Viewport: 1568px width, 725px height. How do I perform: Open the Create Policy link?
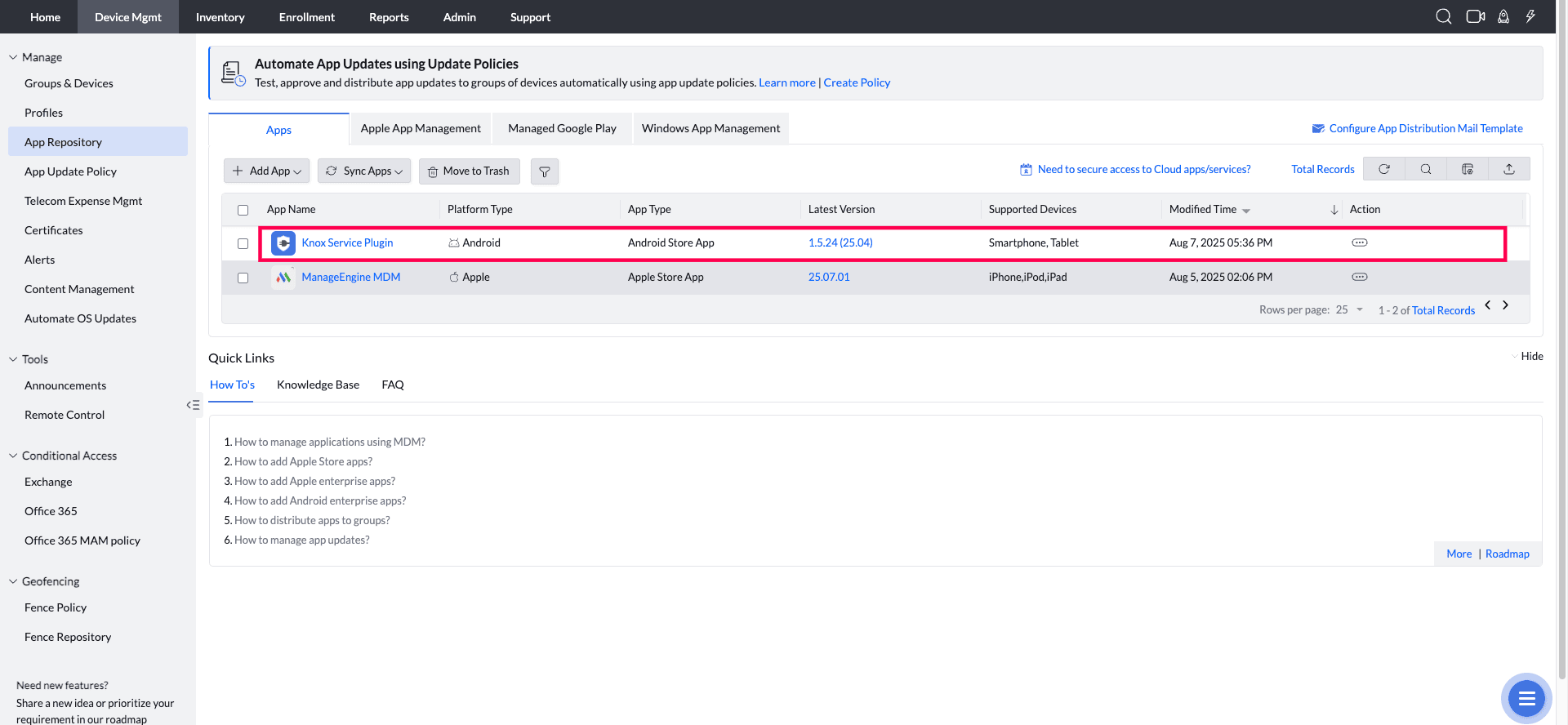point(857,82)
